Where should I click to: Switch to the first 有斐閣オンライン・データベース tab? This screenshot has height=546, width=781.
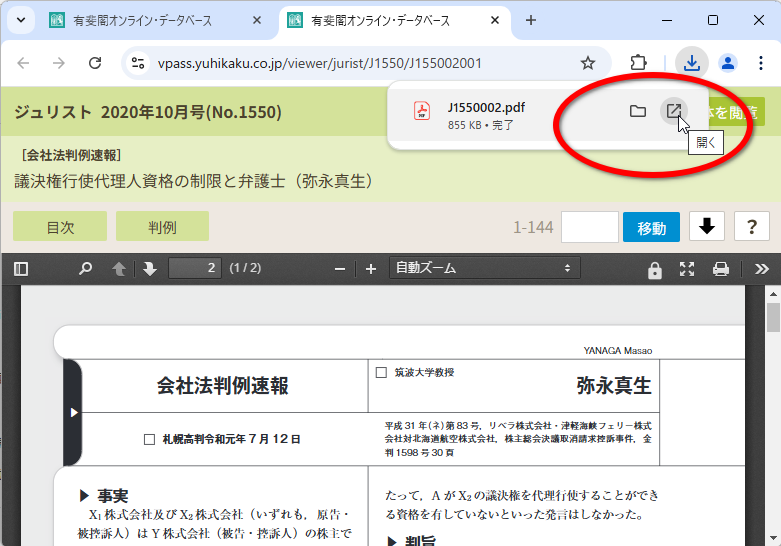[142, 20]
